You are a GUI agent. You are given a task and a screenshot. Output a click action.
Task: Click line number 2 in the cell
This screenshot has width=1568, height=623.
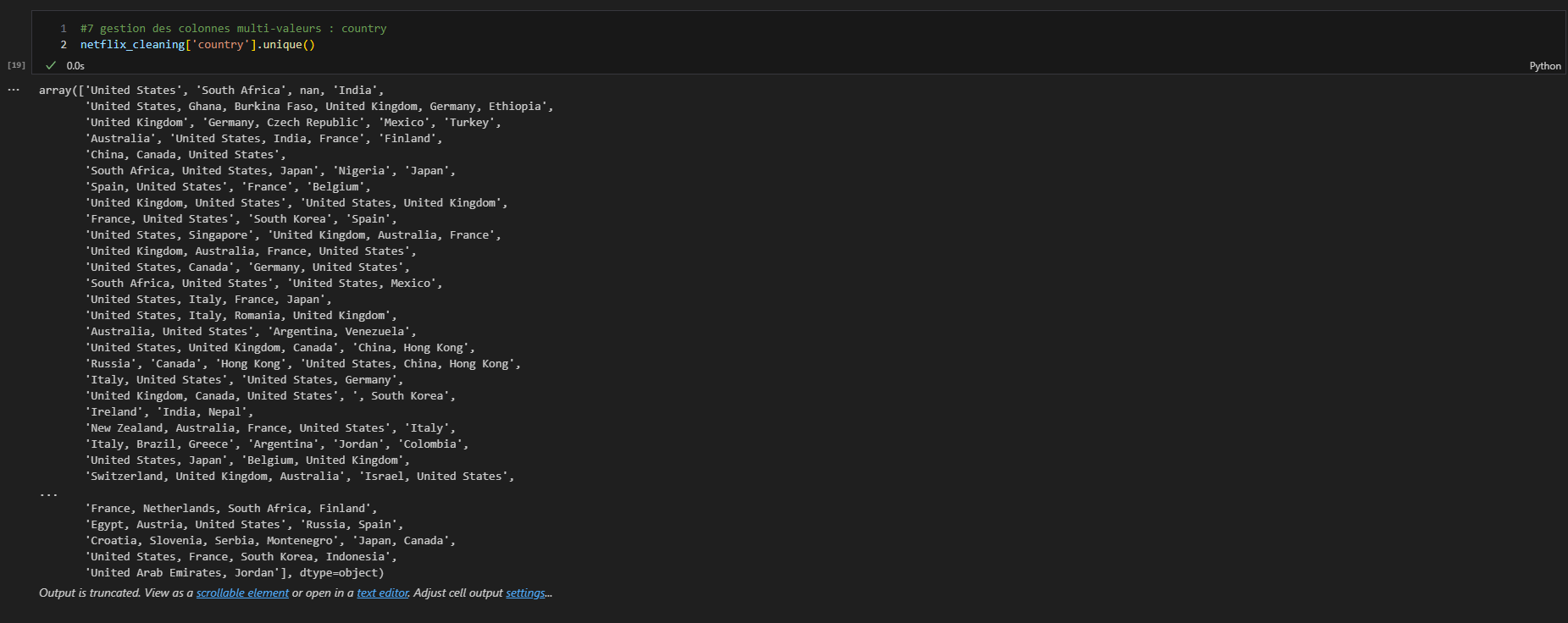pyautogui.click(x=64, y=45)
